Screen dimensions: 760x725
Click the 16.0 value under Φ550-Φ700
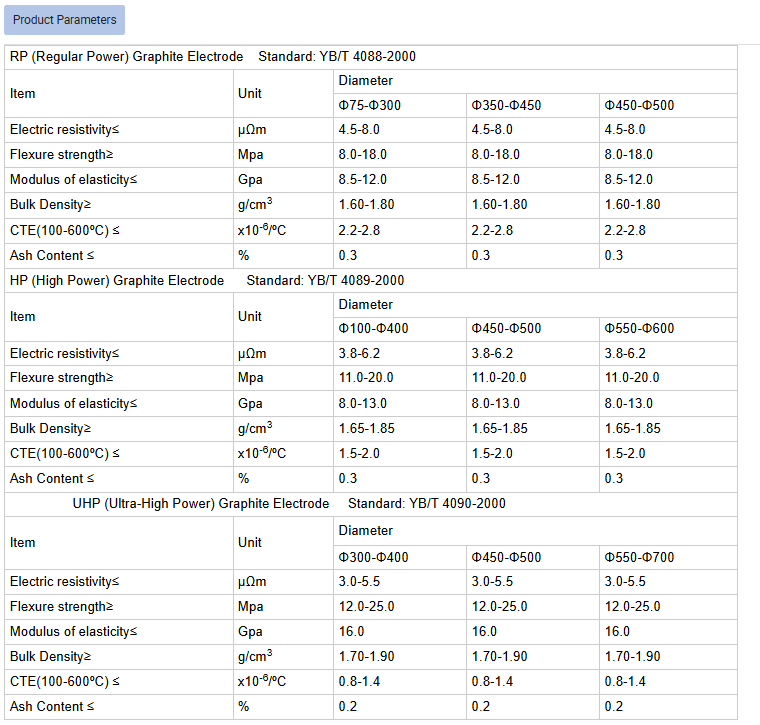(x=617, y=632)
